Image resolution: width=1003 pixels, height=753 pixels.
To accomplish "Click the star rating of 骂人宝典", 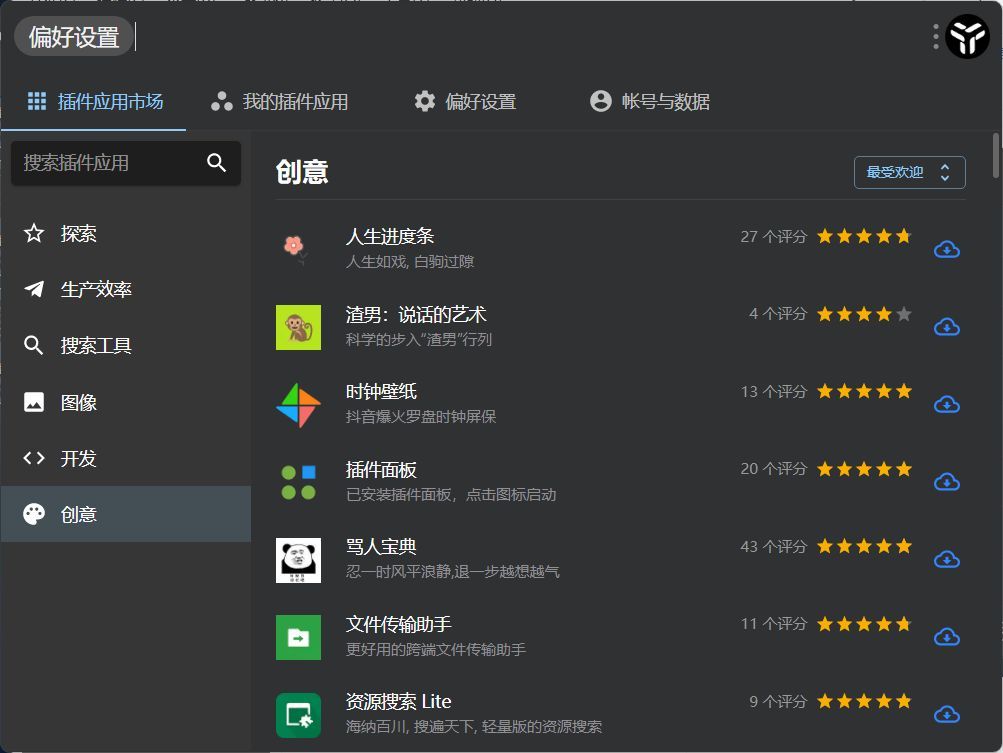I will [x=864, y=546].
